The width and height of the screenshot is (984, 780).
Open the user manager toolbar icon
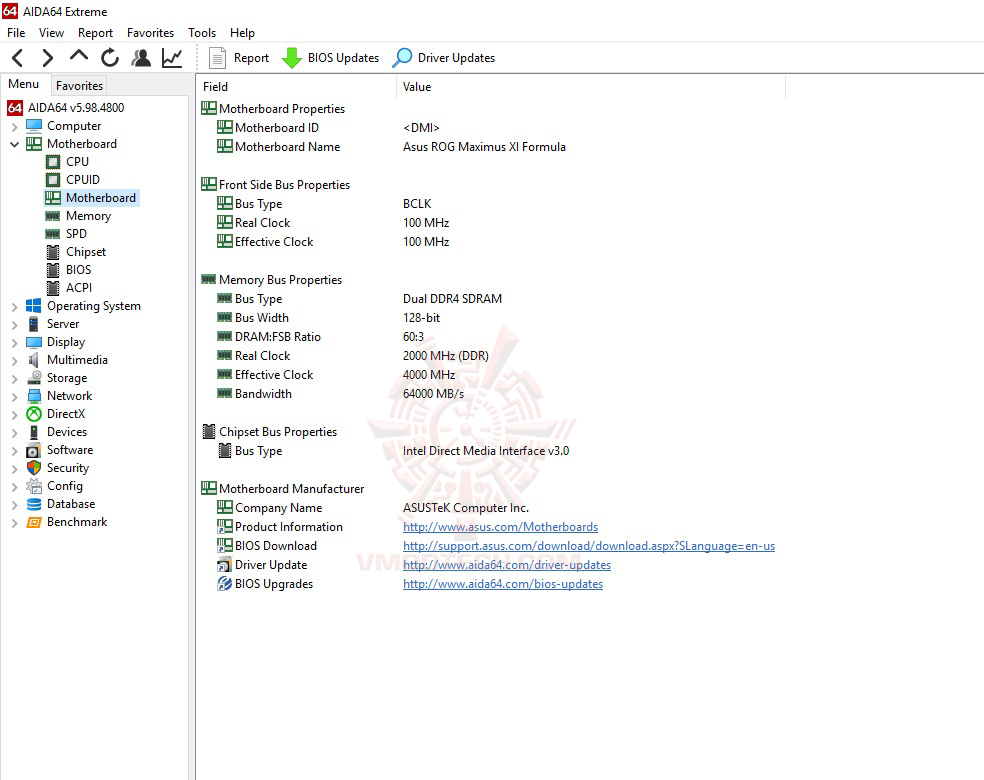(141, 58)
